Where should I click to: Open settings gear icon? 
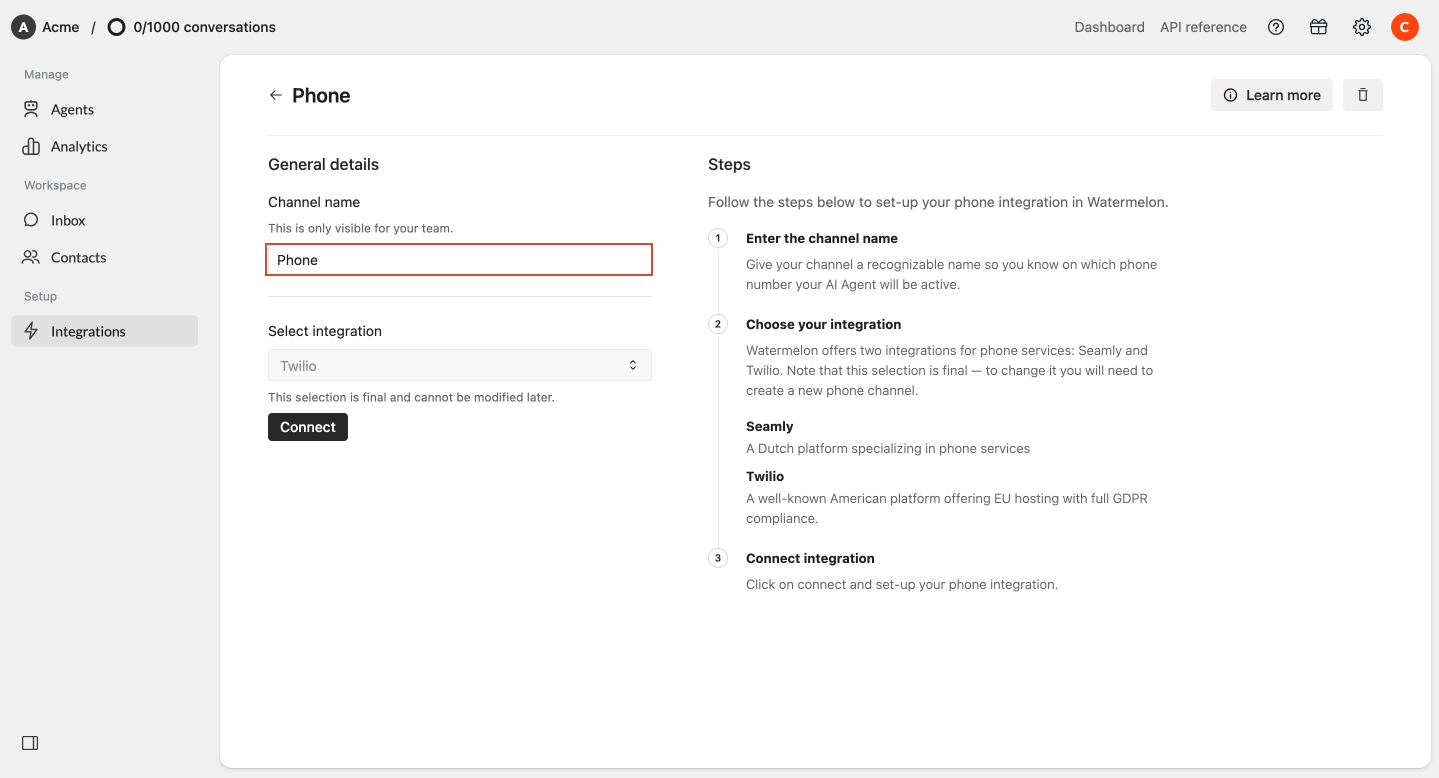pos(1362,27)
